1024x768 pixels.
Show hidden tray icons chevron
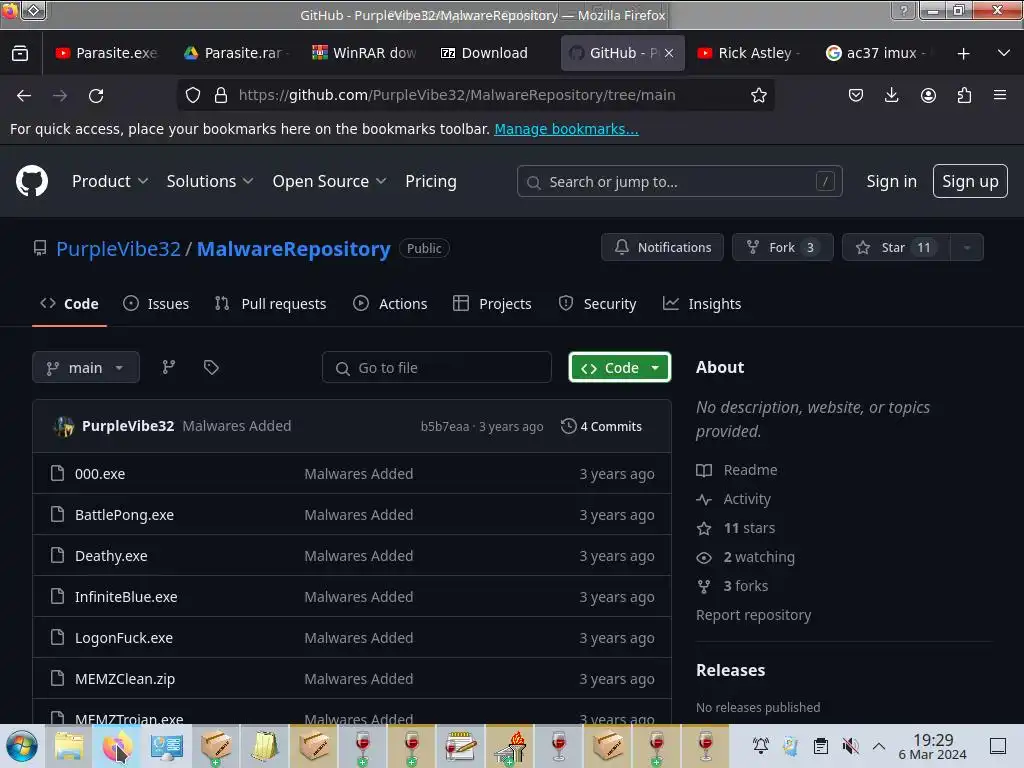tap(879, 746)
